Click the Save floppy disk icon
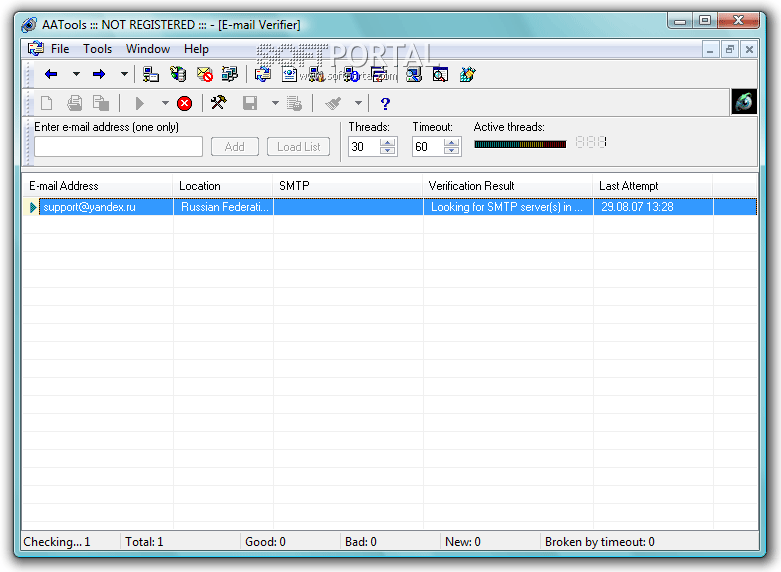781x572 pixels. pyautogui.click(x=250, y=103)
